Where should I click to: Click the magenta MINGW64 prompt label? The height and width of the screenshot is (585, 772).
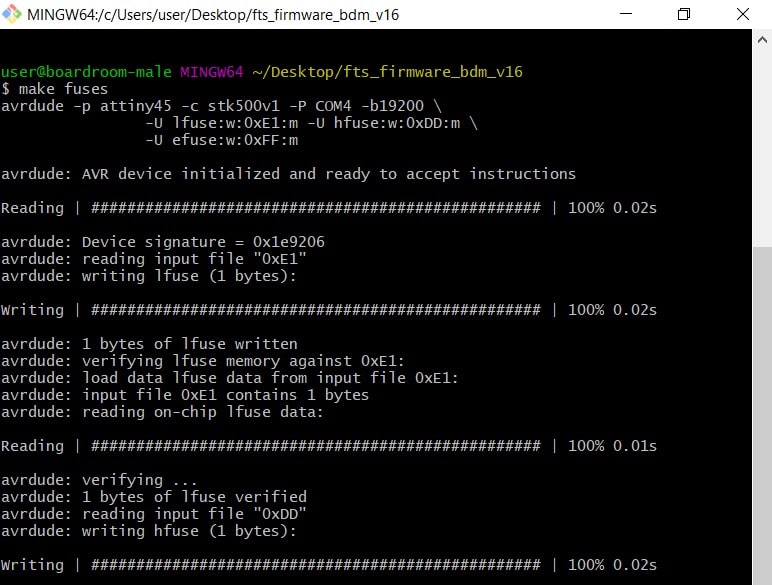click(x=212, y=72)
